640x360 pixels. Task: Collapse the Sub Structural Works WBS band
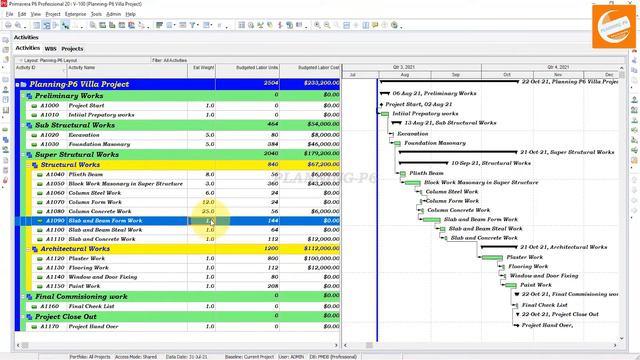(x=23, y=125)
